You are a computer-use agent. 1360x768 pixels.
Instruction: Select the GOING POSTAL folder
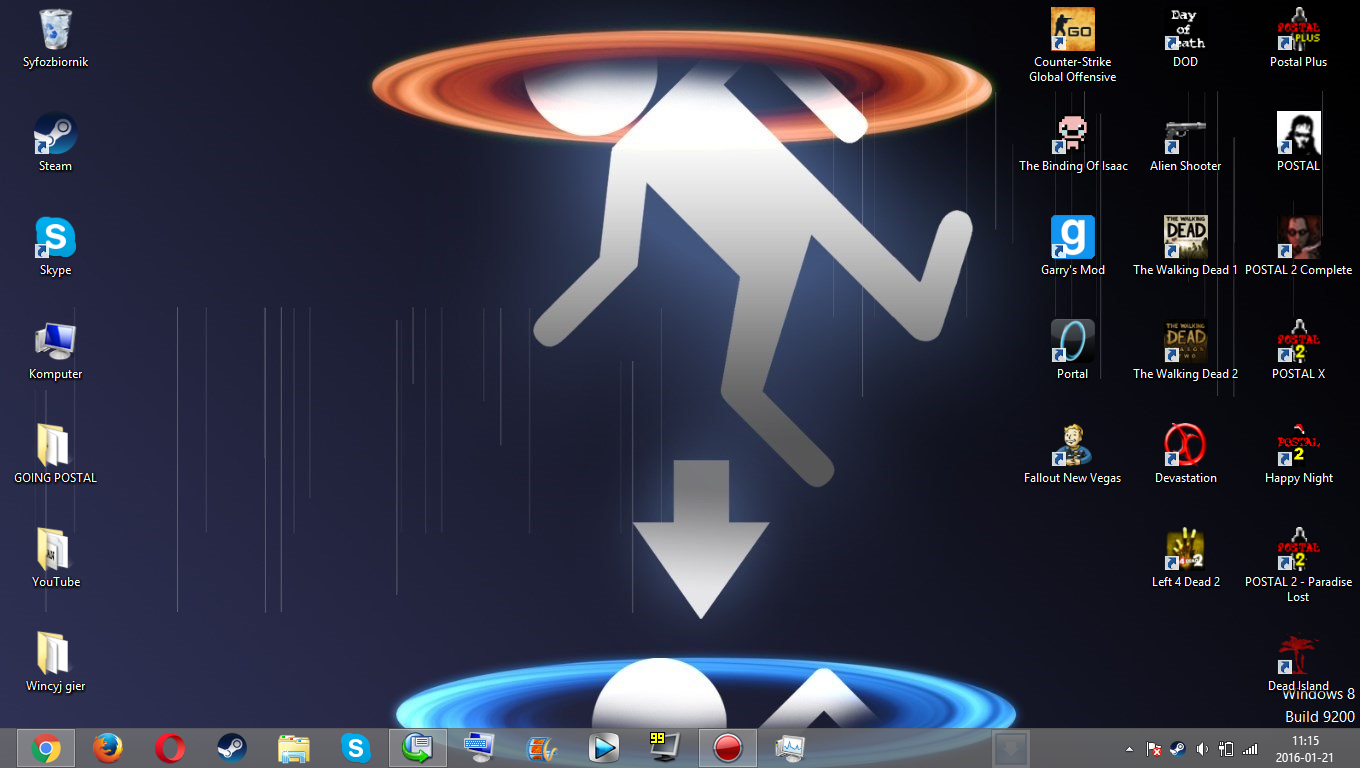coord(55,454)
